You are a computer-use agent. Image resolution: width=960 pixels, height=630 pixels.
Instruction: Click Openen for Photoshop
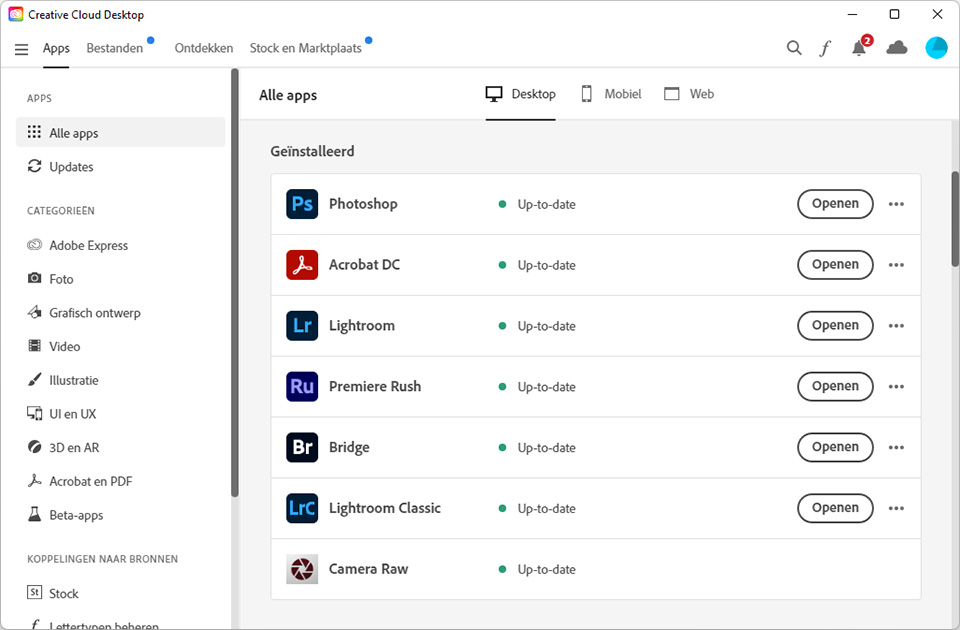pyautogui.click(x=835, y=204)
